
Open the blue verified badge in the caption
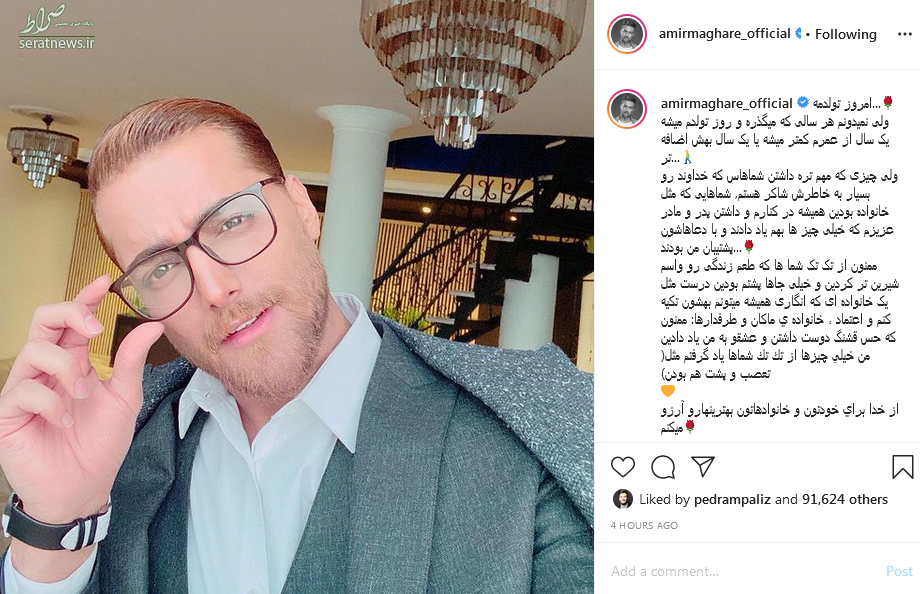coord(802,103)
